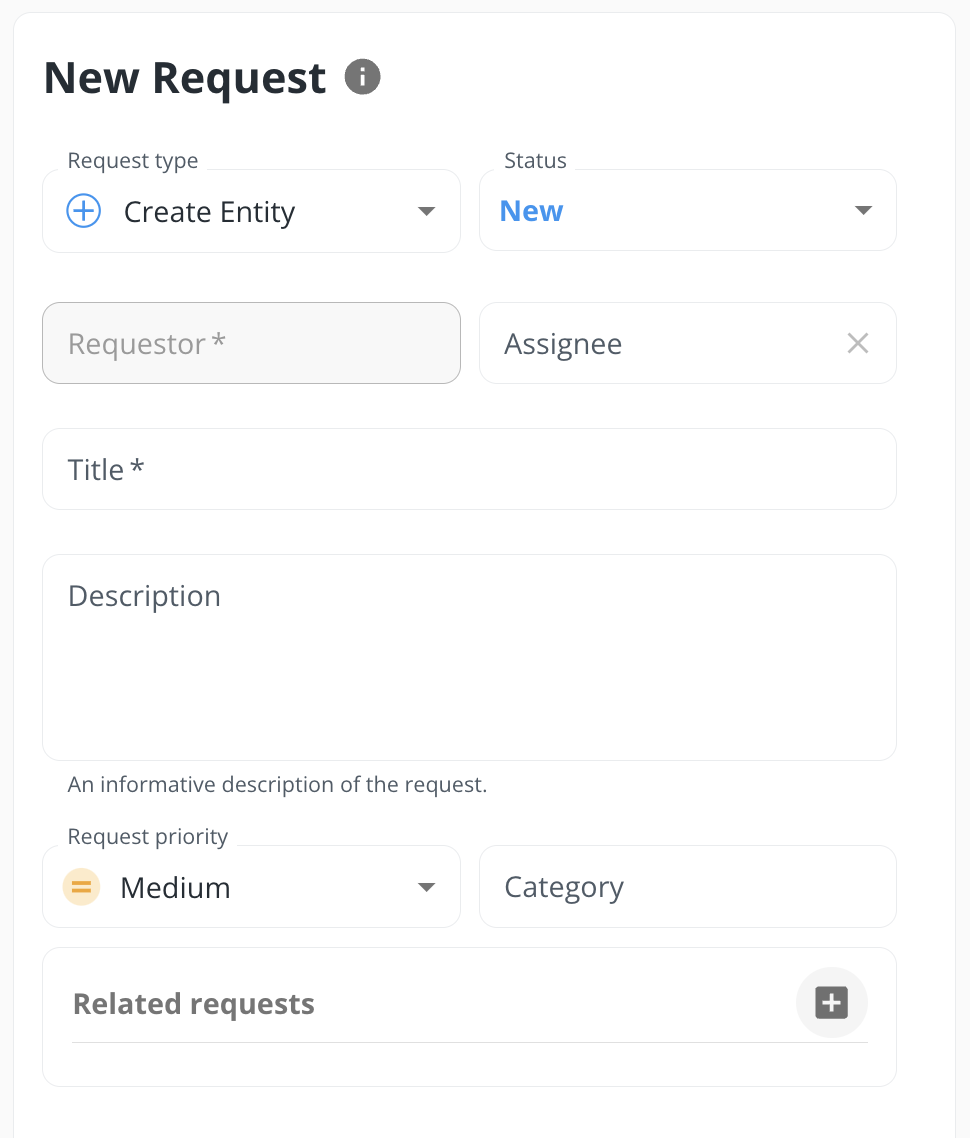Expand Request type using its dropdown arrow

pos(426,211)
